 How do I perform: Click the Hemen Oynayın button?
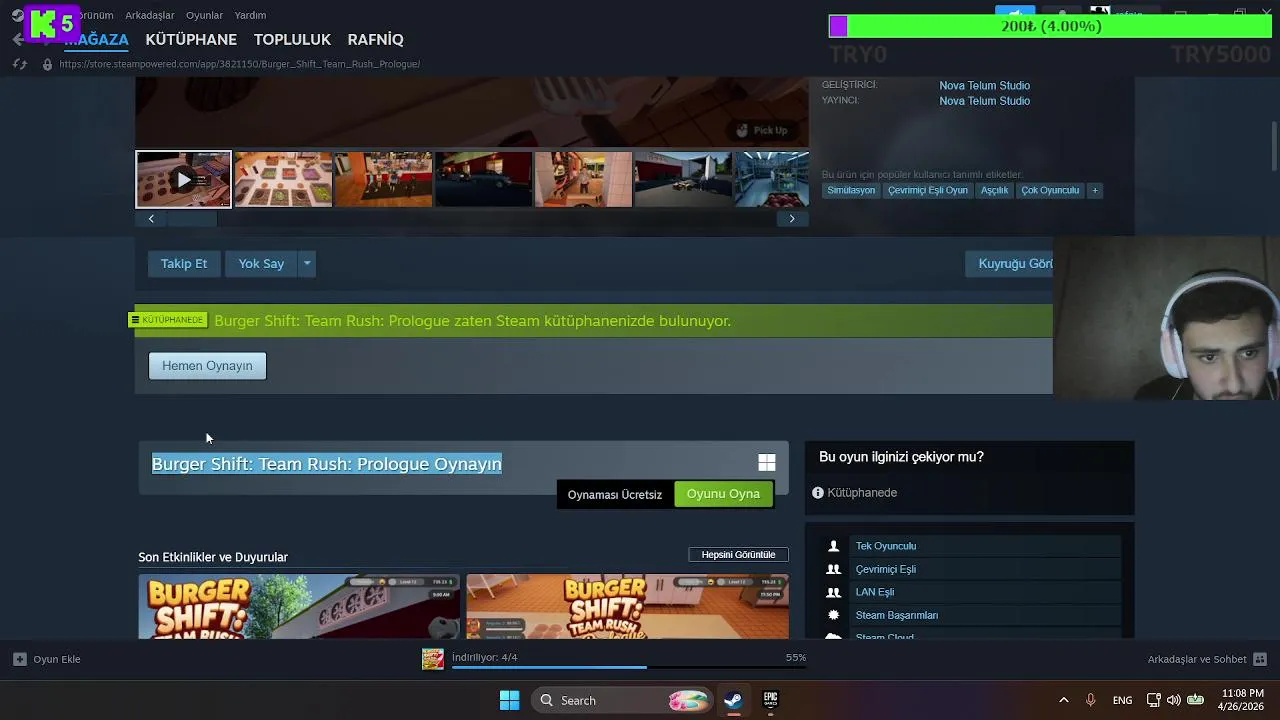pos(207,366)
